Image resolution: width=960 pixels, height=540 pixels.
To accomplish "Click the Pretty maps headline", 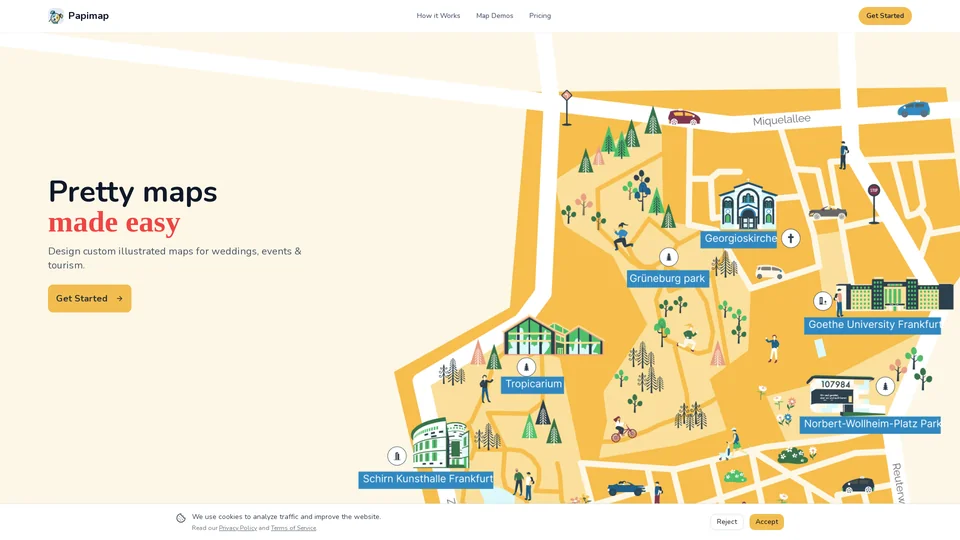I will (x=133, y=192).
